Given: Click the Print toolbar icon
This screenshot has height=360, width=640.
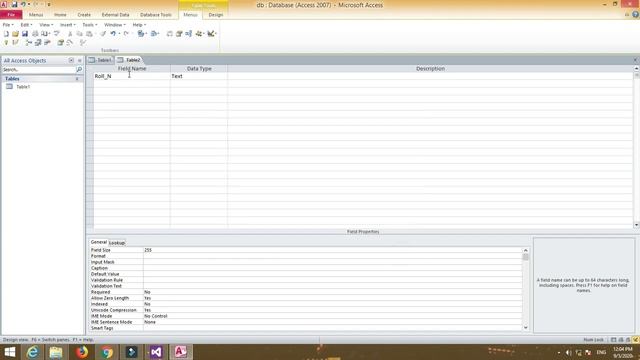Looking at the screenshot, I should 35,34.
